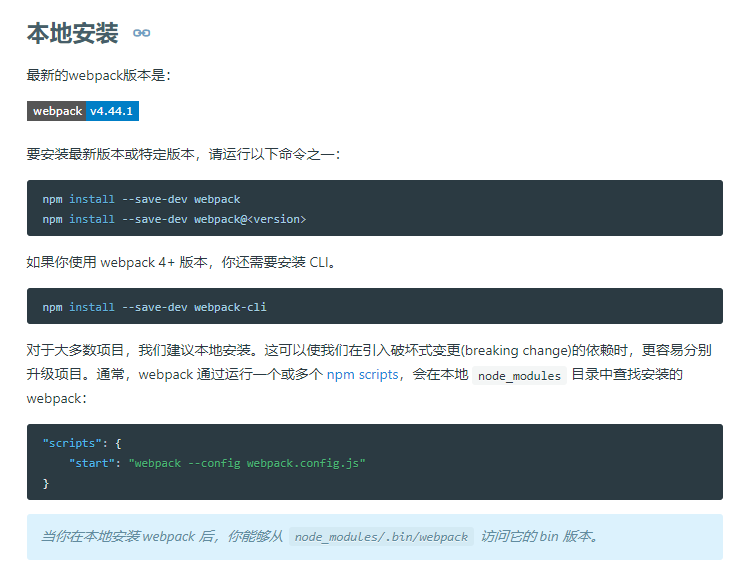Image resolution: width=734 pixels, height=567 pixels.
Task: Click the anchor link icon beside 本地安装
Action: [141, 33]
